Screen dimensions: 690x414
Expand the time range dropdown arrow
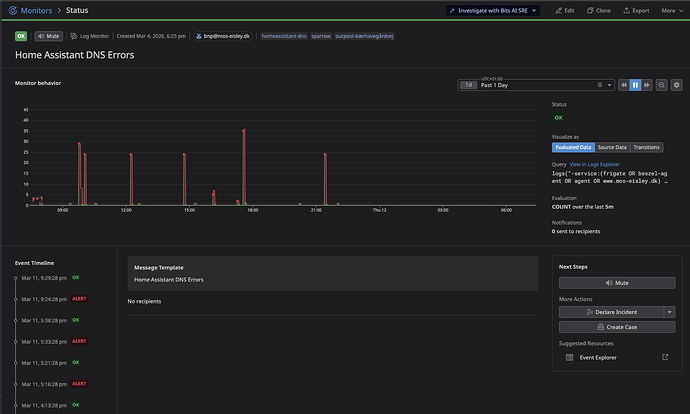609,85
